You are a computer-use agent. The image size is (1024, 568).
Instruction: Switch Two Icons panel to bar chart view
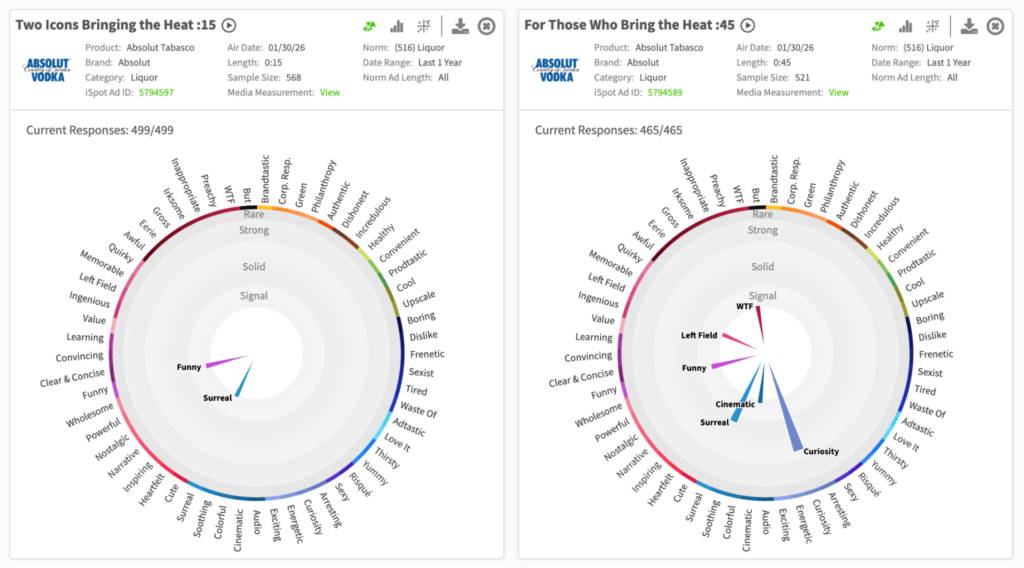coord(397,26)
